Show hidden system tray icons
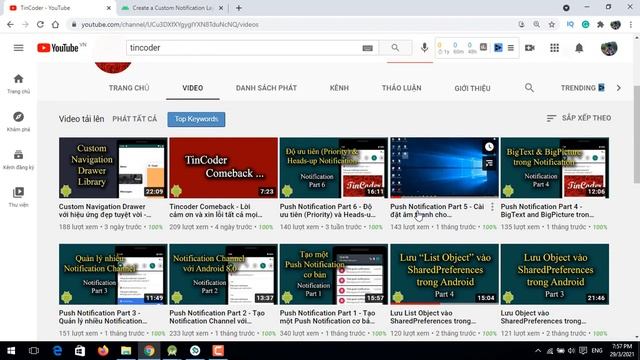The image size is (640, 360). (538, 351)
